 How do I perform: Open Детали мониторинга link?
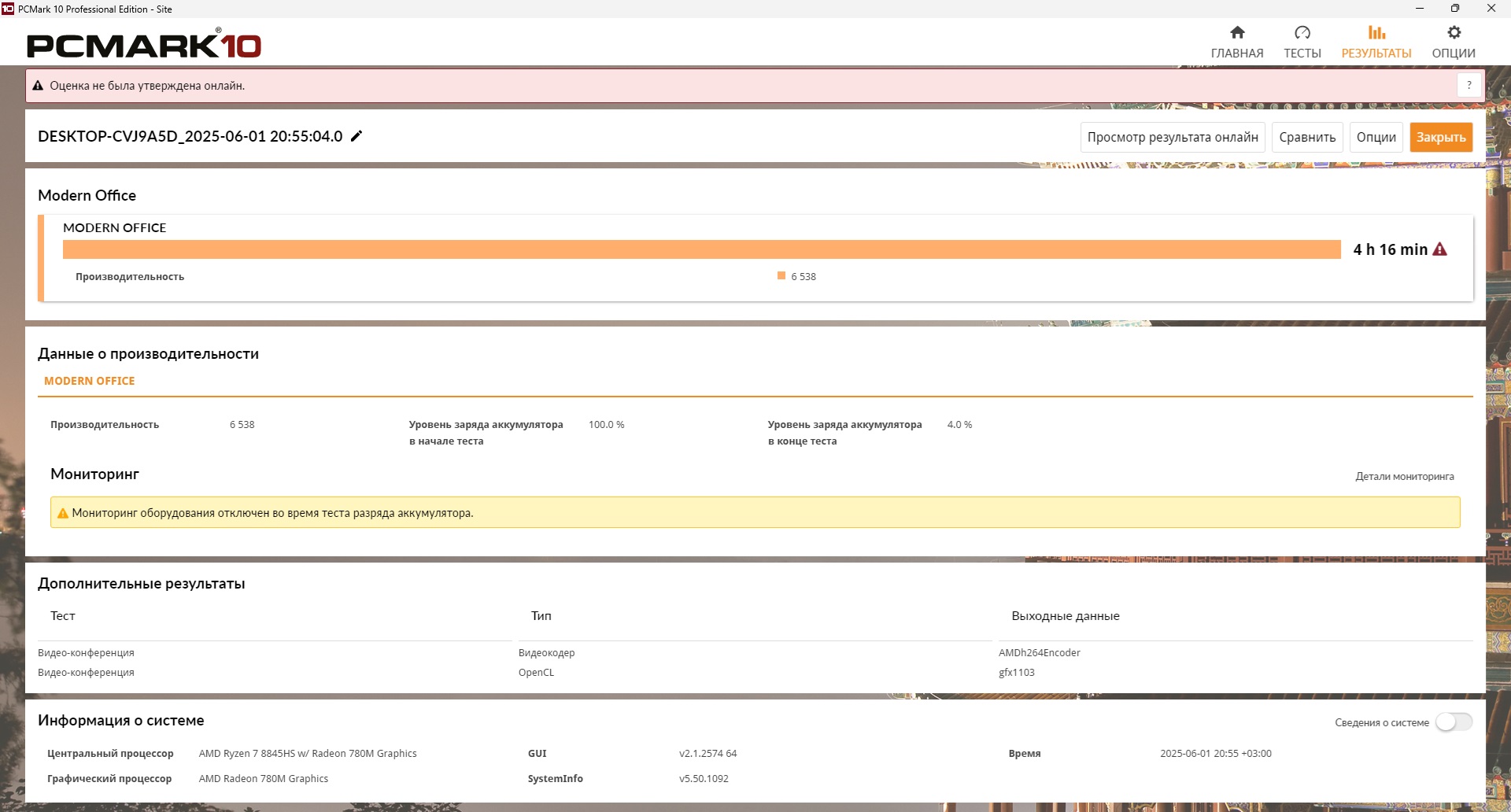(1405, 476)
